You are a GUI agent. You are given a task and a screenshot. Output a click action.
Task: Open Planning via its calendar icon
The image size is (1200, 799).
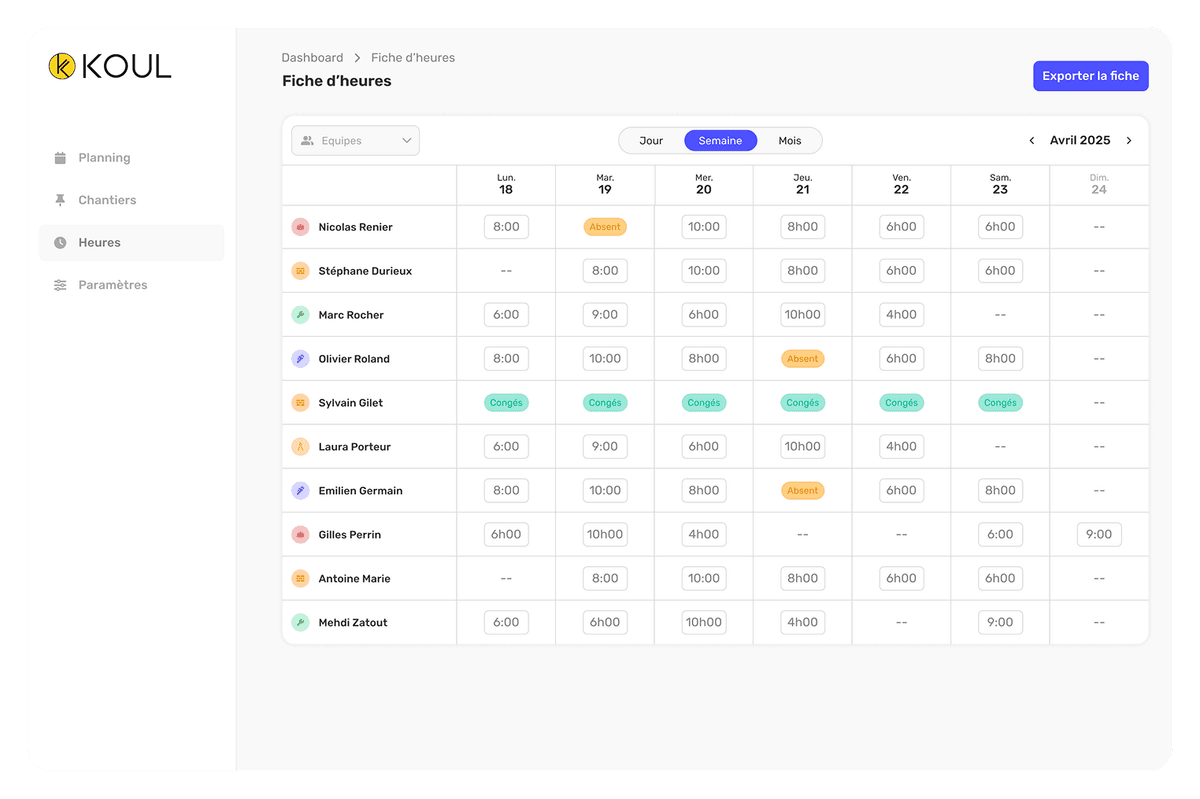tap(60, 158)
